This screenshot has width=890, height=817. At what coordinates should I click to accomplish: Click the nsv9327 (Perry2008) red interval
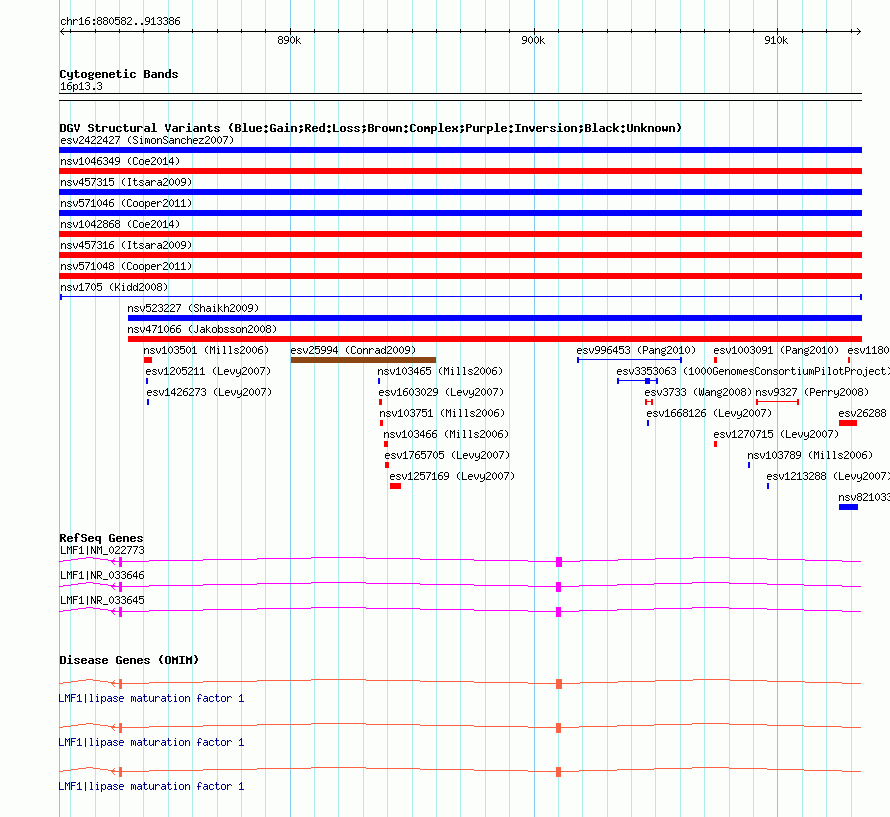[x=778, y=402]
